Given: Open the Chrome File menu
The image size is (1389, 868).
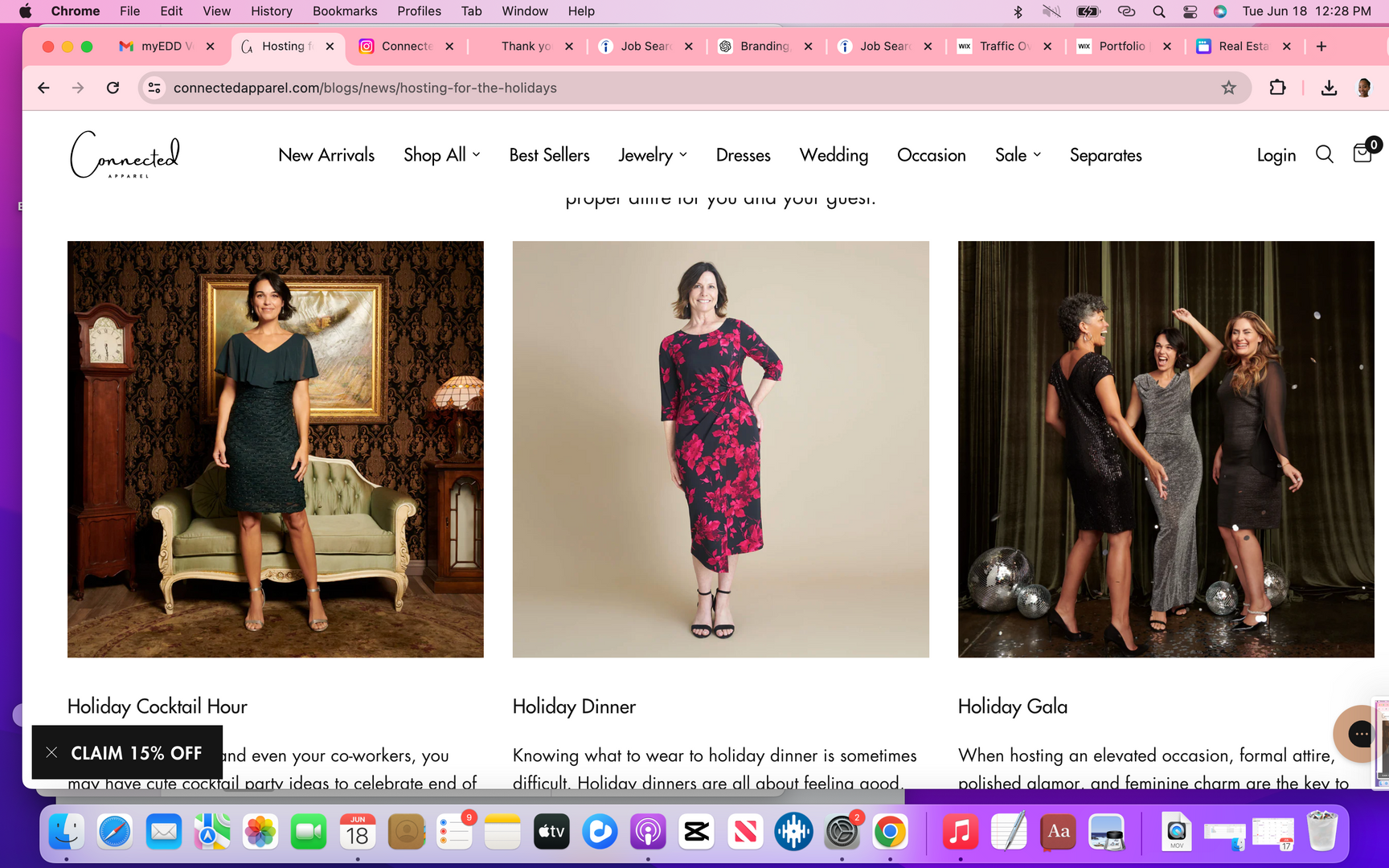Looking at the screenshot, I should tap(129, 11).
